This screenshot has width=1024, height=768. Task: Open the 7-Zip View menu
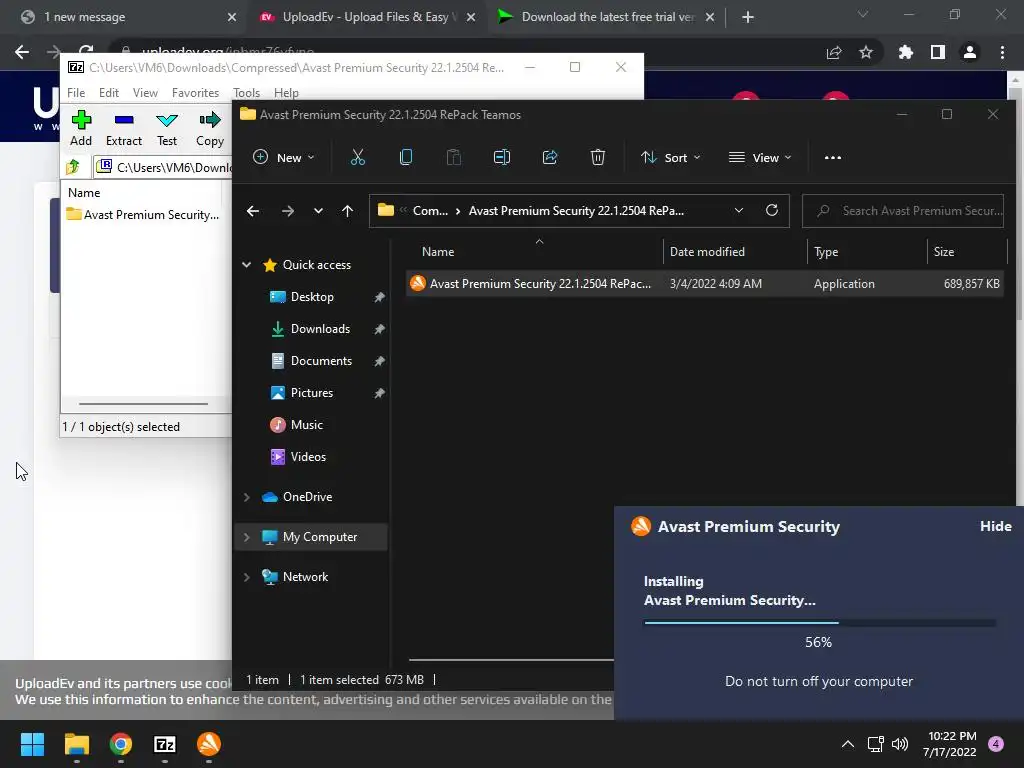[x=145, y=93]
